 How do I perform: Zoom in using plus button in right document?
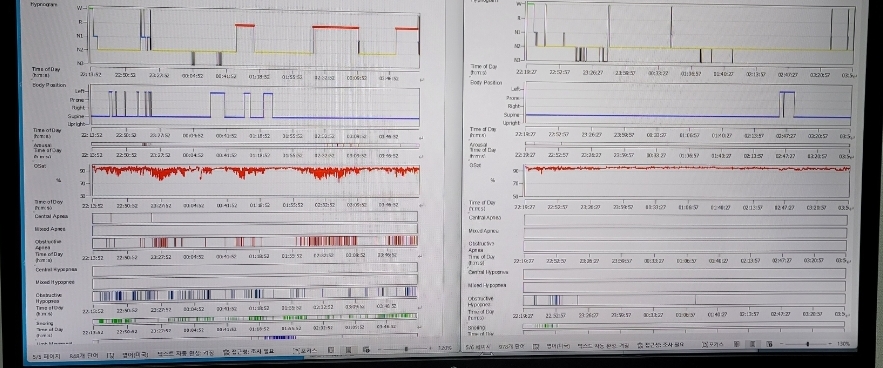point(831,344)
